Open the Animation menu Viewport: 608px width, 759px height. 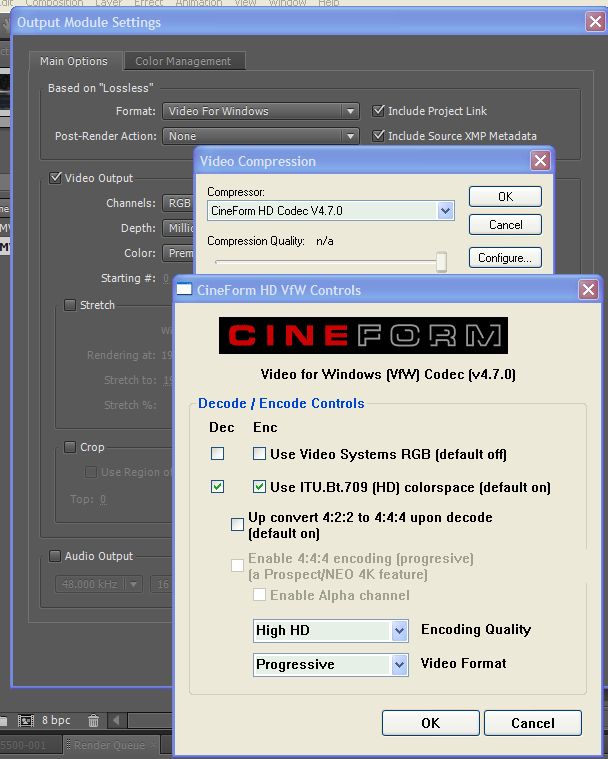pyautogui.click(x=199, y=3)
